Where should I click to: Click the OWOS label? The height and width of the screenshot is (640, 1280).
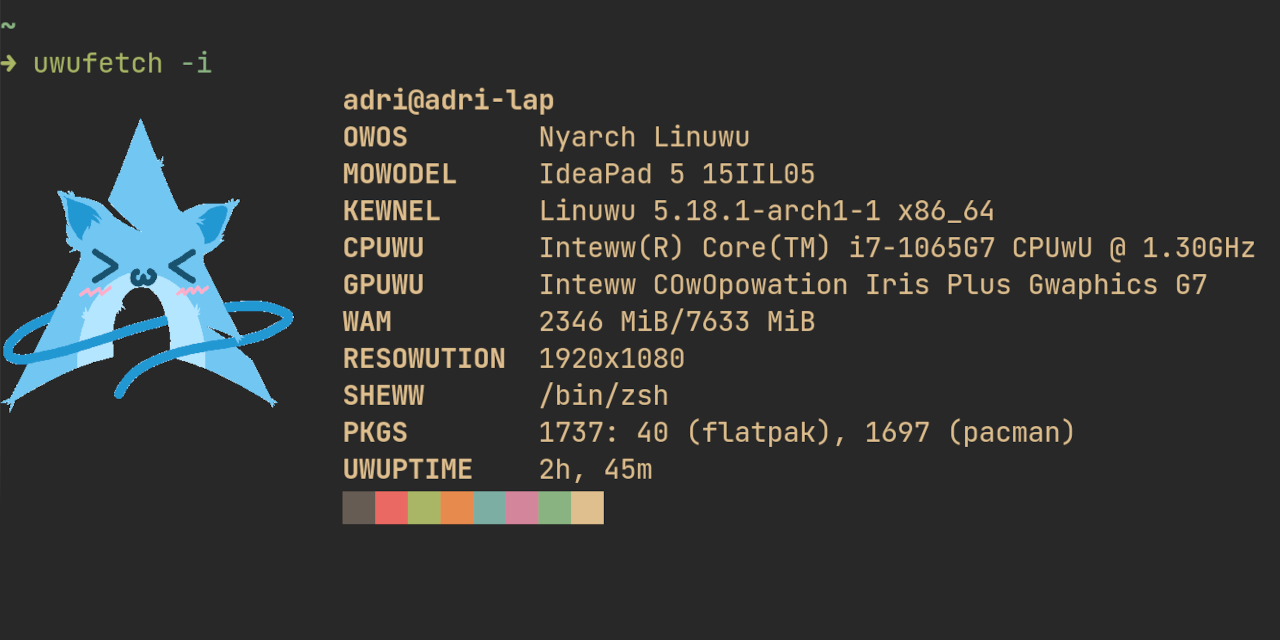[x=375, y=138]
